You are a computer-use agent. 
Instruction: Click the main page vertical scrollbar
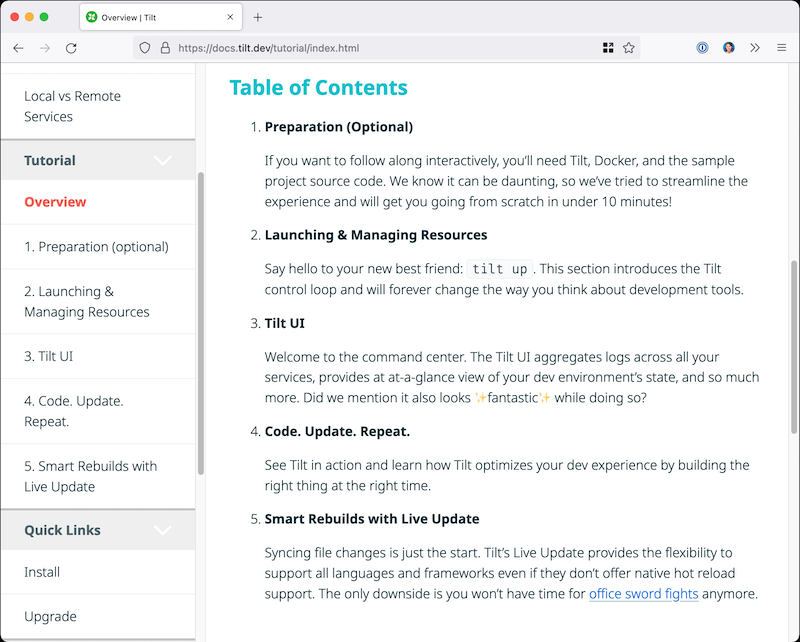(794, 347)
